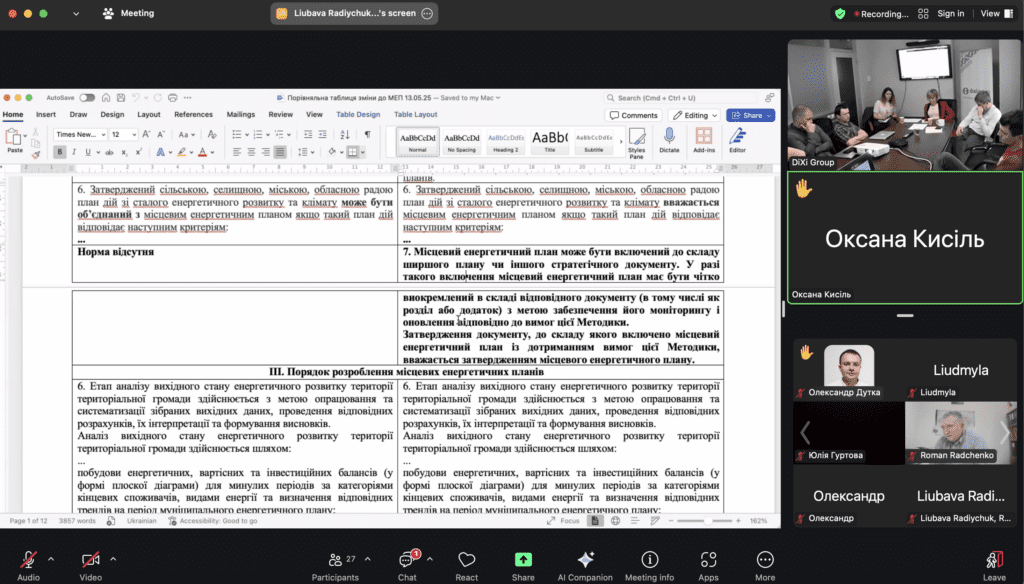1024x584 pixels.
Task: Click the More options icon in Zoom
Action: pos(765,560)
